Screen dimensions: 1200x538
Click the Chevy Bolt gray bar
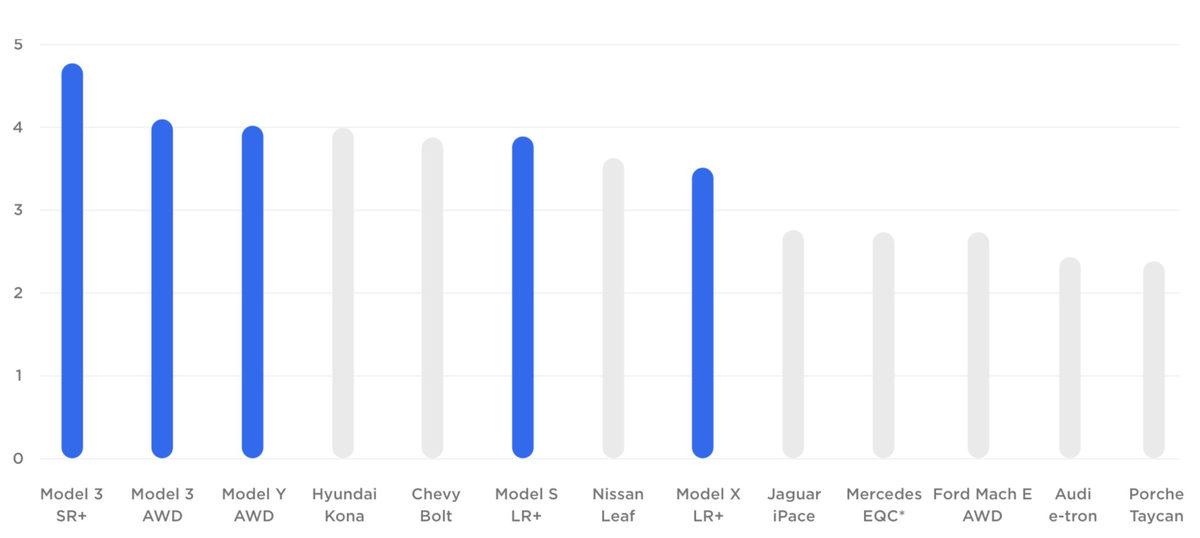432,298
